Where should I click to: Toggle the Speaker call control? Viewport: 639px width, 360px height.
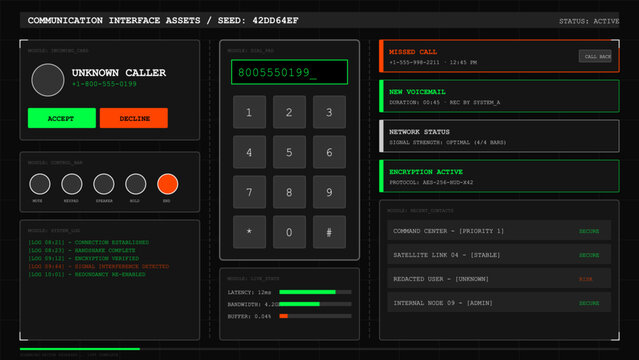click(104, 184)
